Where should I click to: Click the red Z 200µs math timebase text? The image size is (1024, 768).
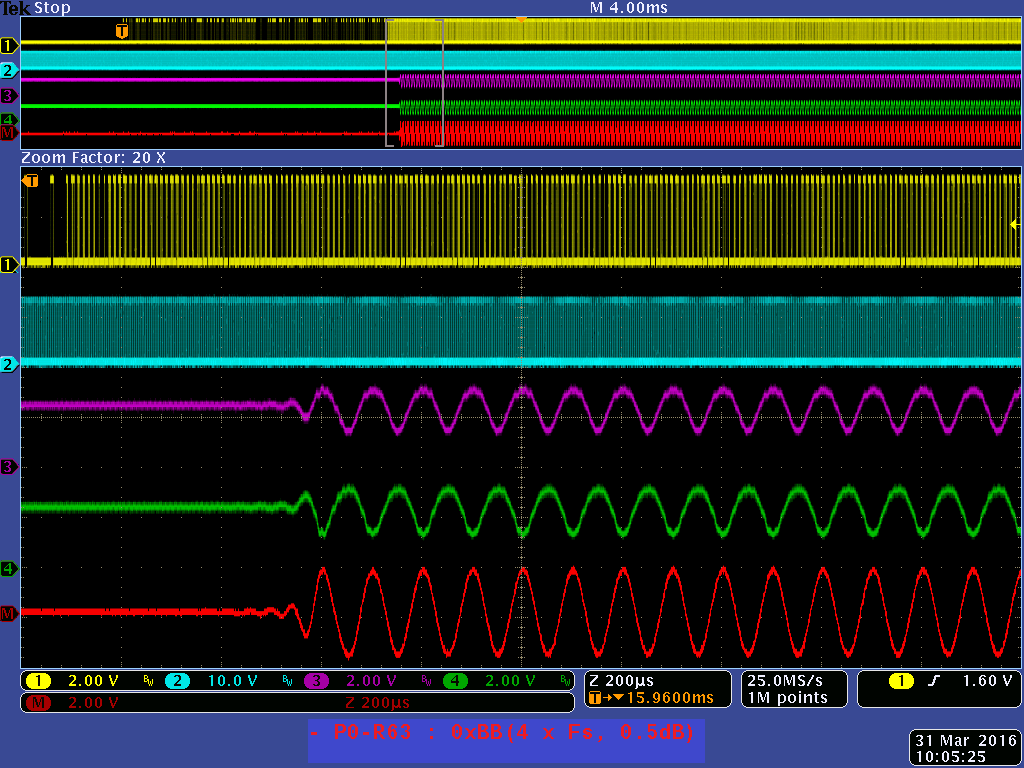click(x=377, y=703)
